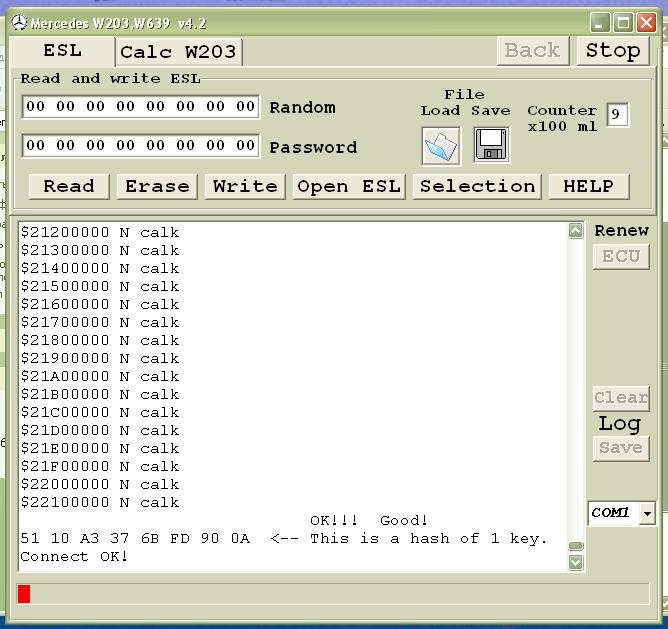Click the Renew ECU button
Screen dimensions: 668x629
pos(621,257)
